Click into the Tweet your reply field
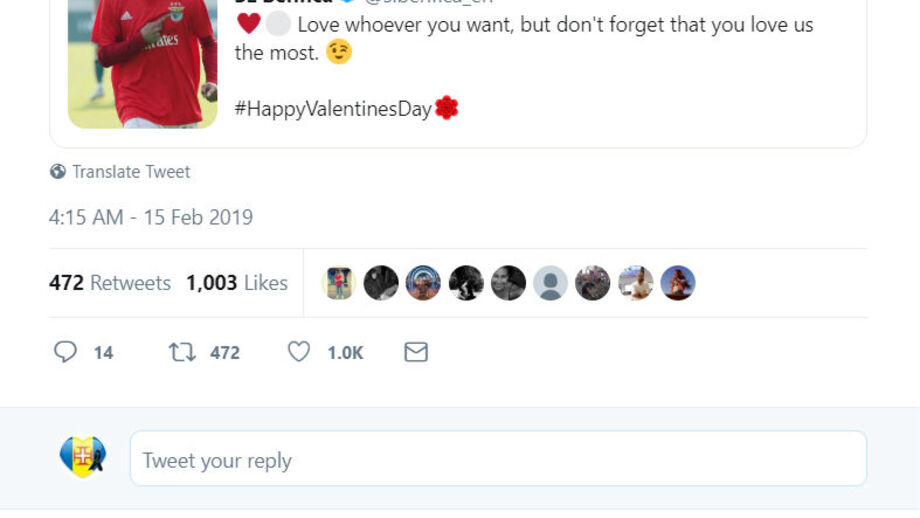 coord(498,460)
